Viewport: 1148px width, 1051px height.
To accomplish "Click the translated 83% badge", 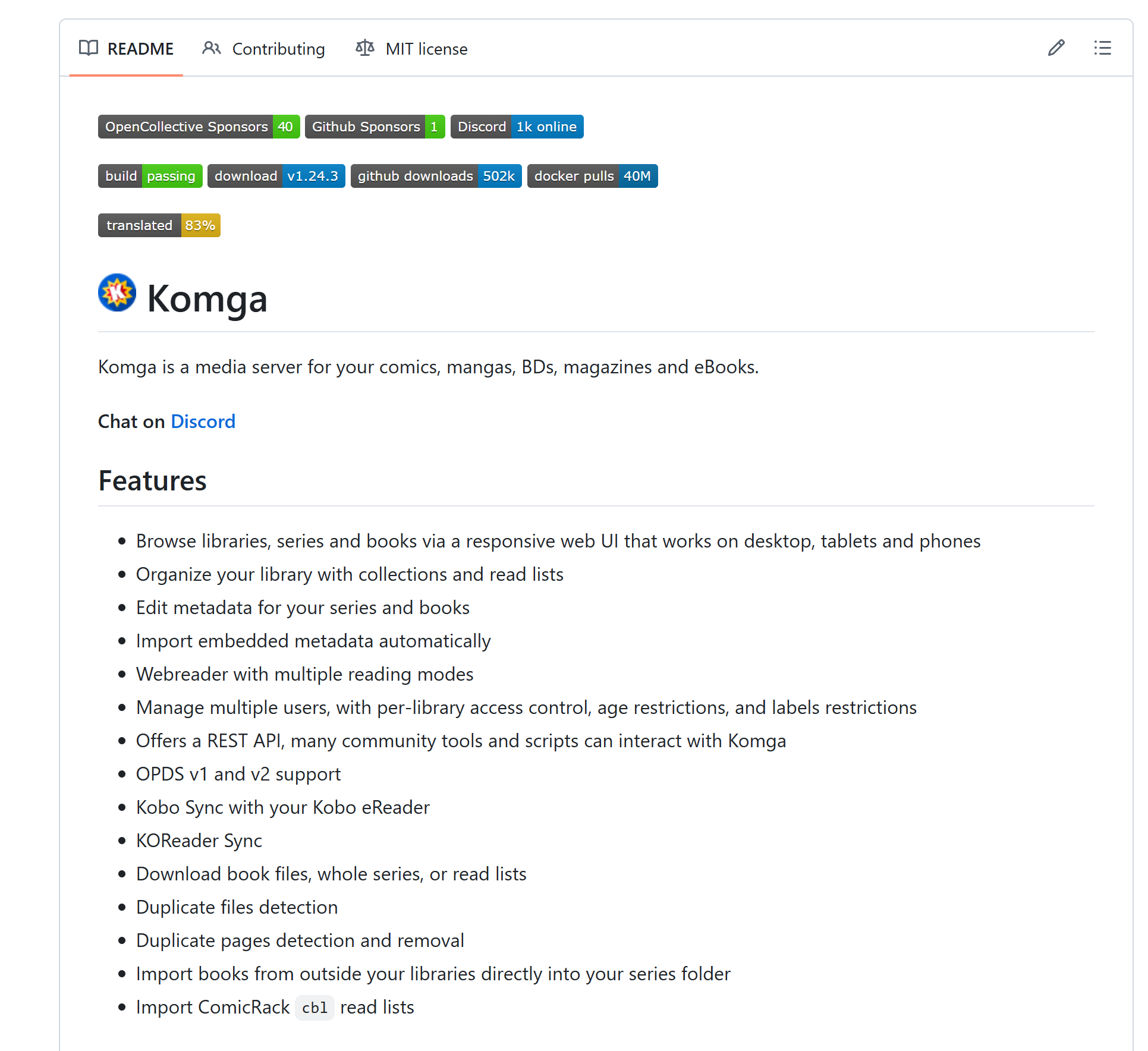I will click(x=159, y=225).
